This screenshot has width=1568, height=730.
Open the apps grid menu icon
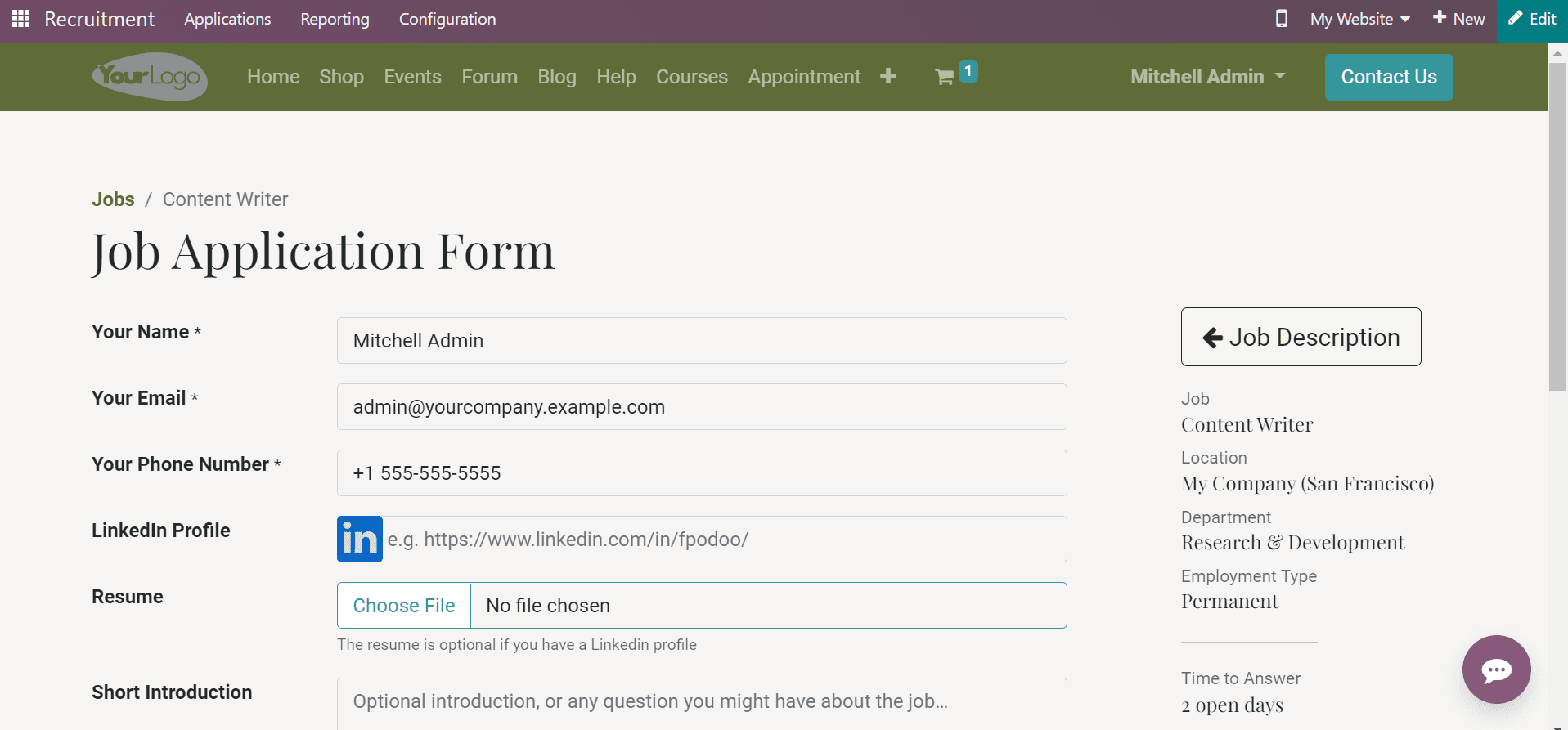[20, 19]
